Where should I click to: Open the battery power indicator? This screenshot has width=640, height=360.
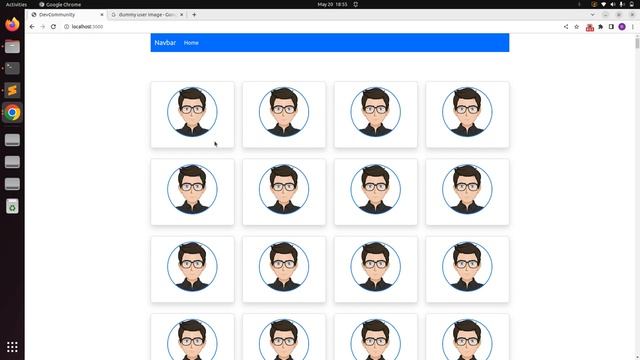click(631, 4)
